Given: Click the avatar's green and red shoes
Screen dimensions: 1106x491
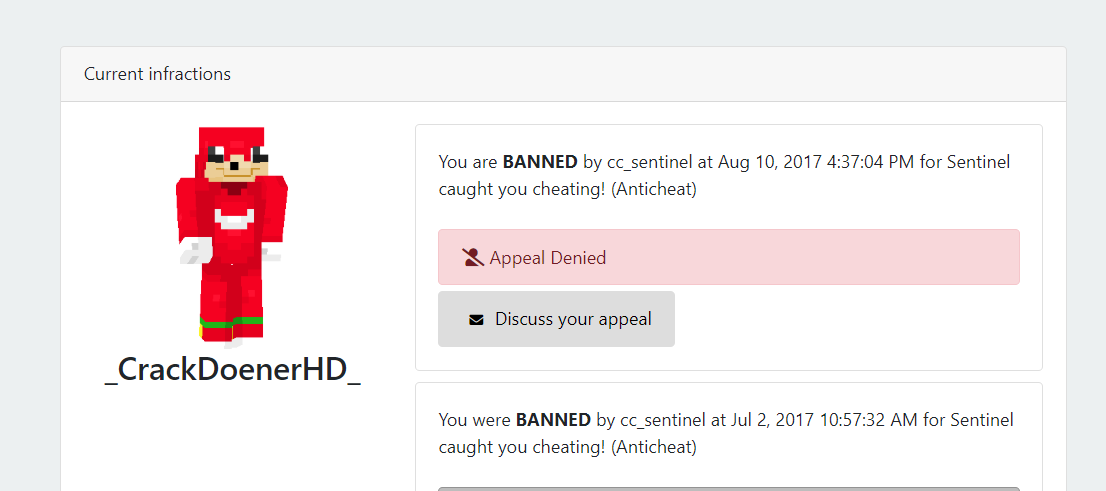Looking at the screenshot, I should point(231,330).
